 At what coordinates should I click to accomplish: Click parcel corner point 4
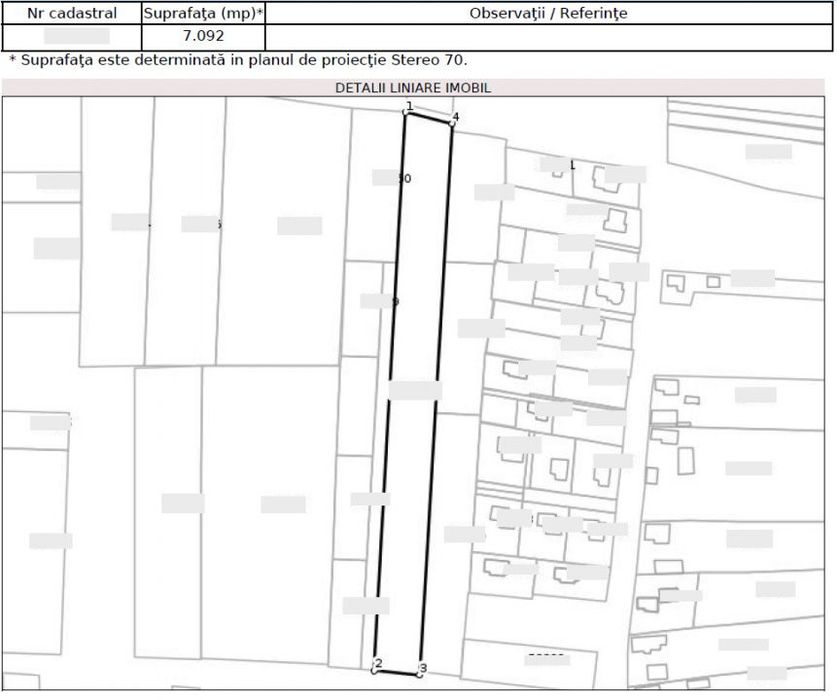tap(452, 123)
